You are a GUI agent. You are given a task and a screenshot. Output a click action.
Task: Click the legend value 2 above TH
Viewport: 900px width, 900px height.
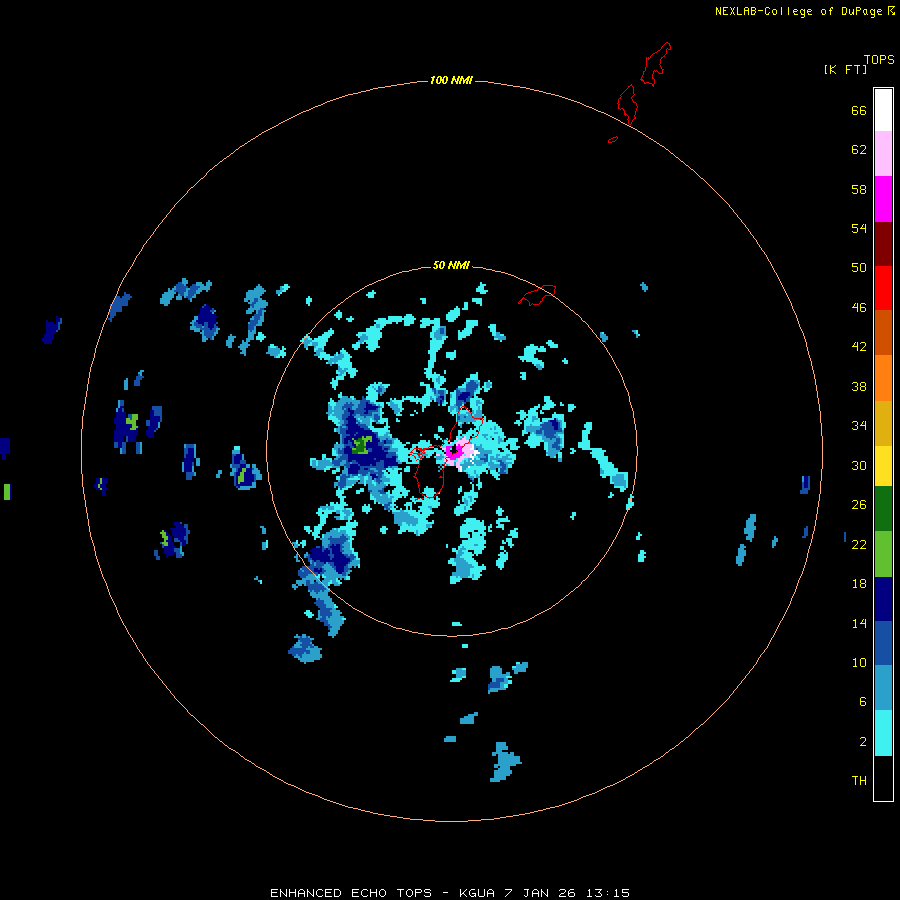(x=863, y=742)
